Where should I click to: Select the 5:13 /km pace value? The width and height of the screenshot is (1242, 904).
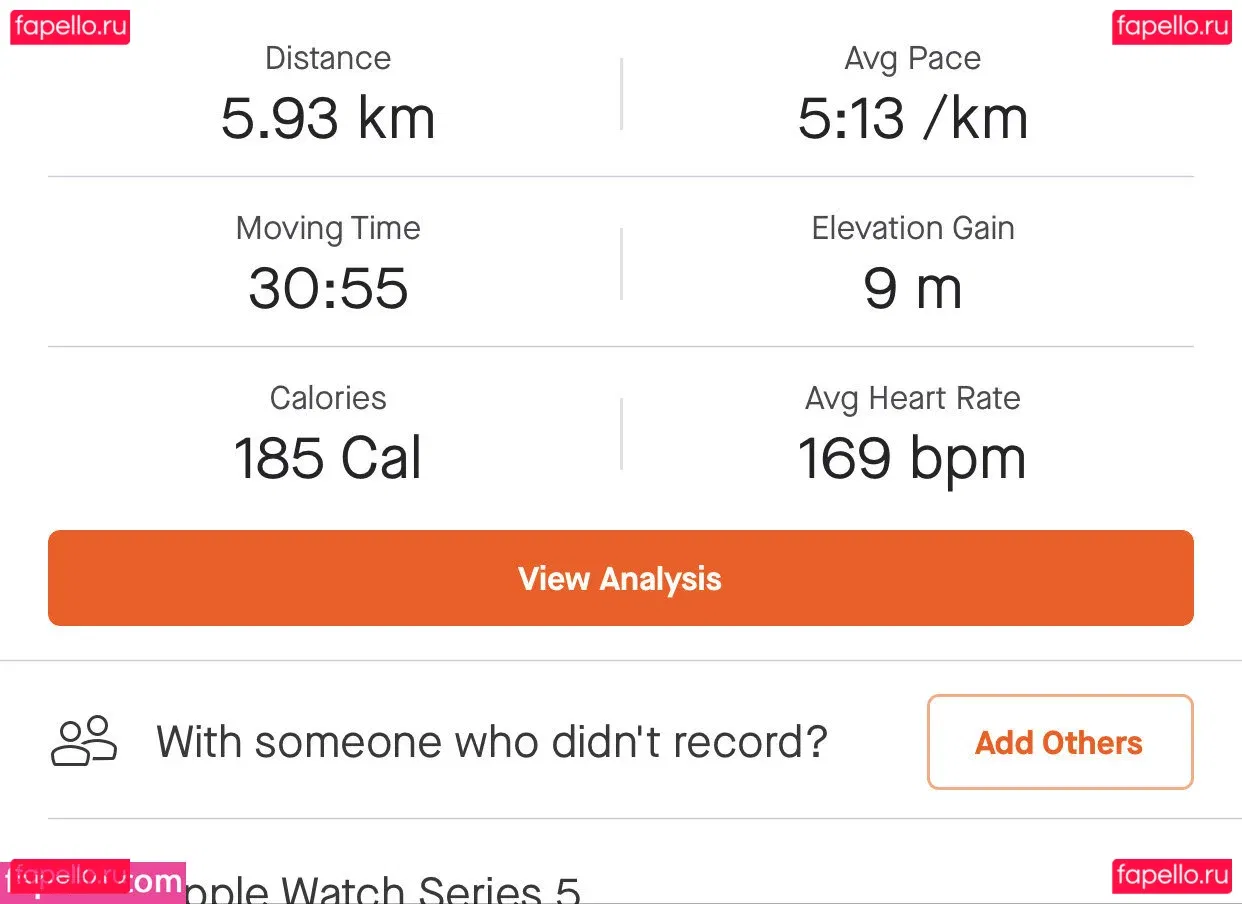click(x=912, y=118)
